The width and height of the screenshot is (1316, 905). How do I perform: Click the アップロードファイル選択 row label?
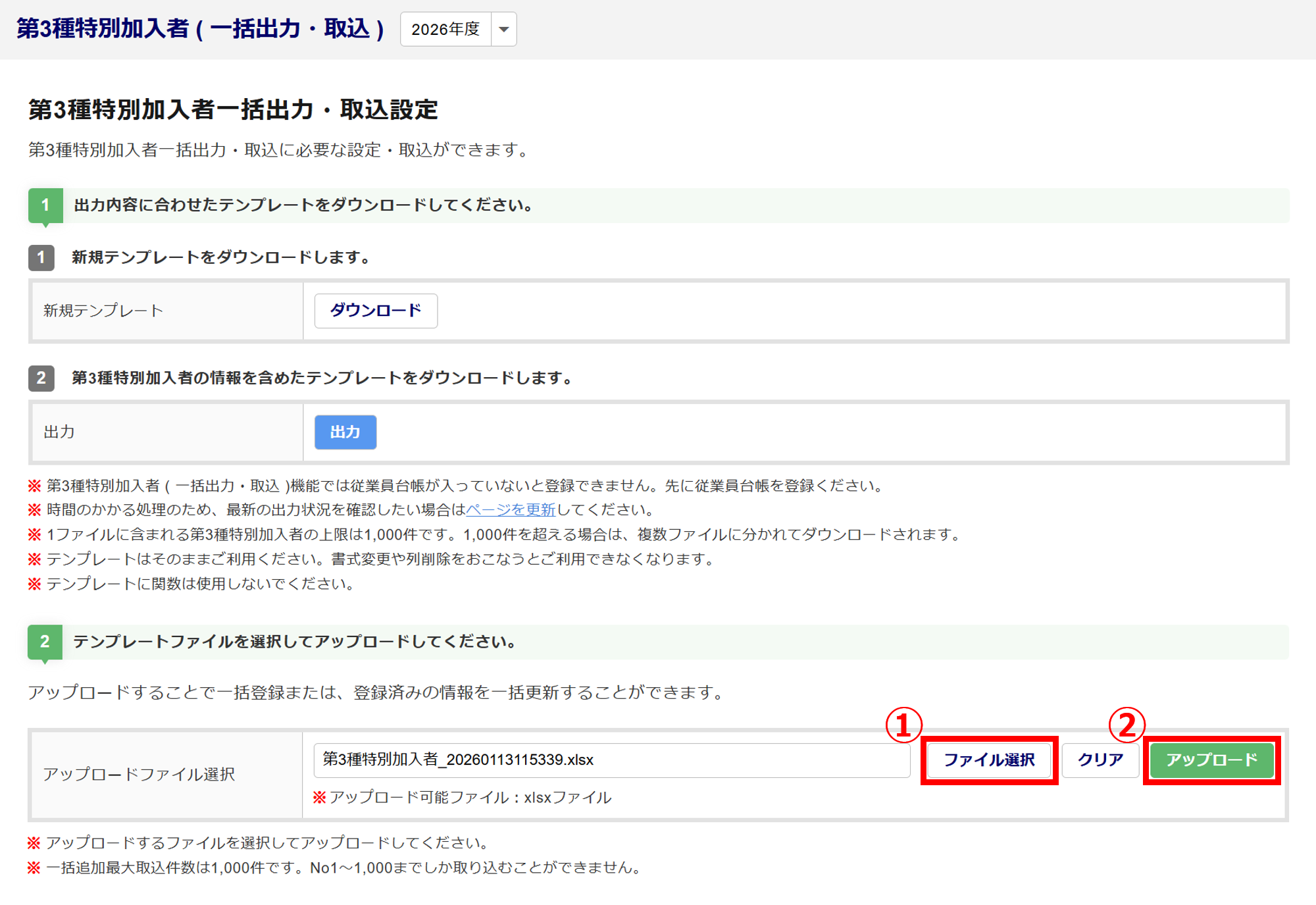click(139, 775)
